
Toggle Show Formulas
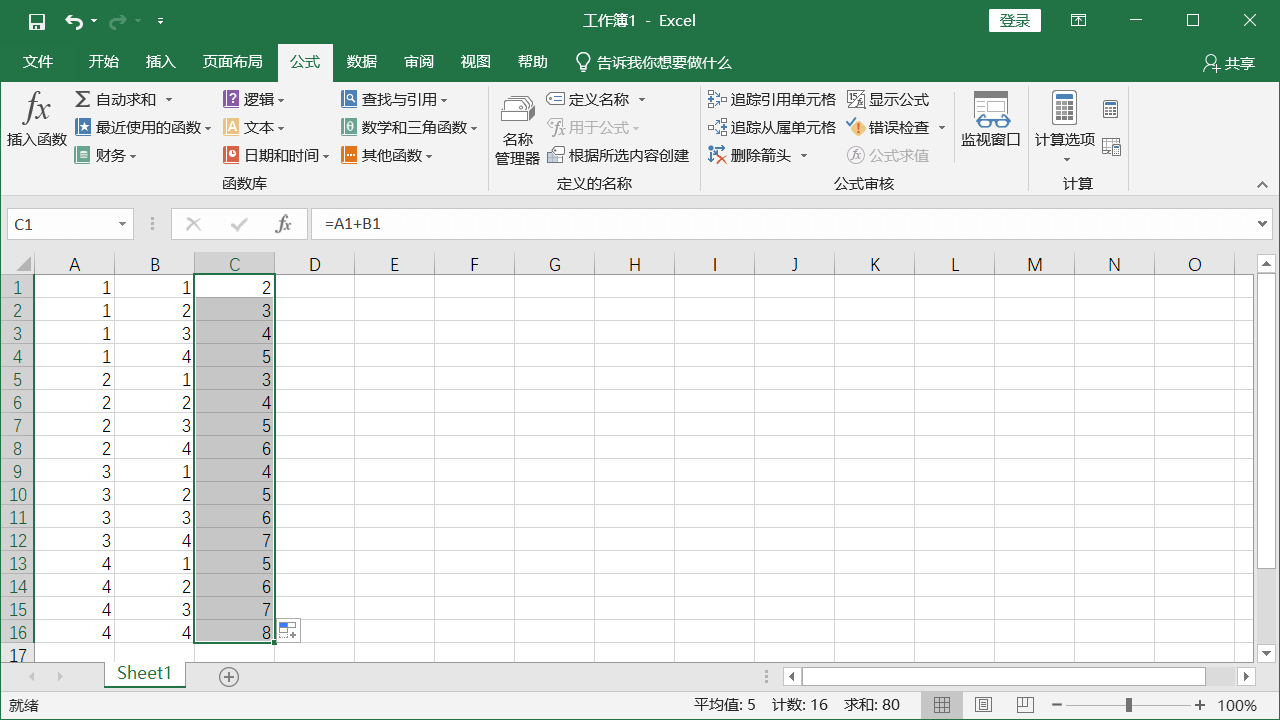(856, 100)
